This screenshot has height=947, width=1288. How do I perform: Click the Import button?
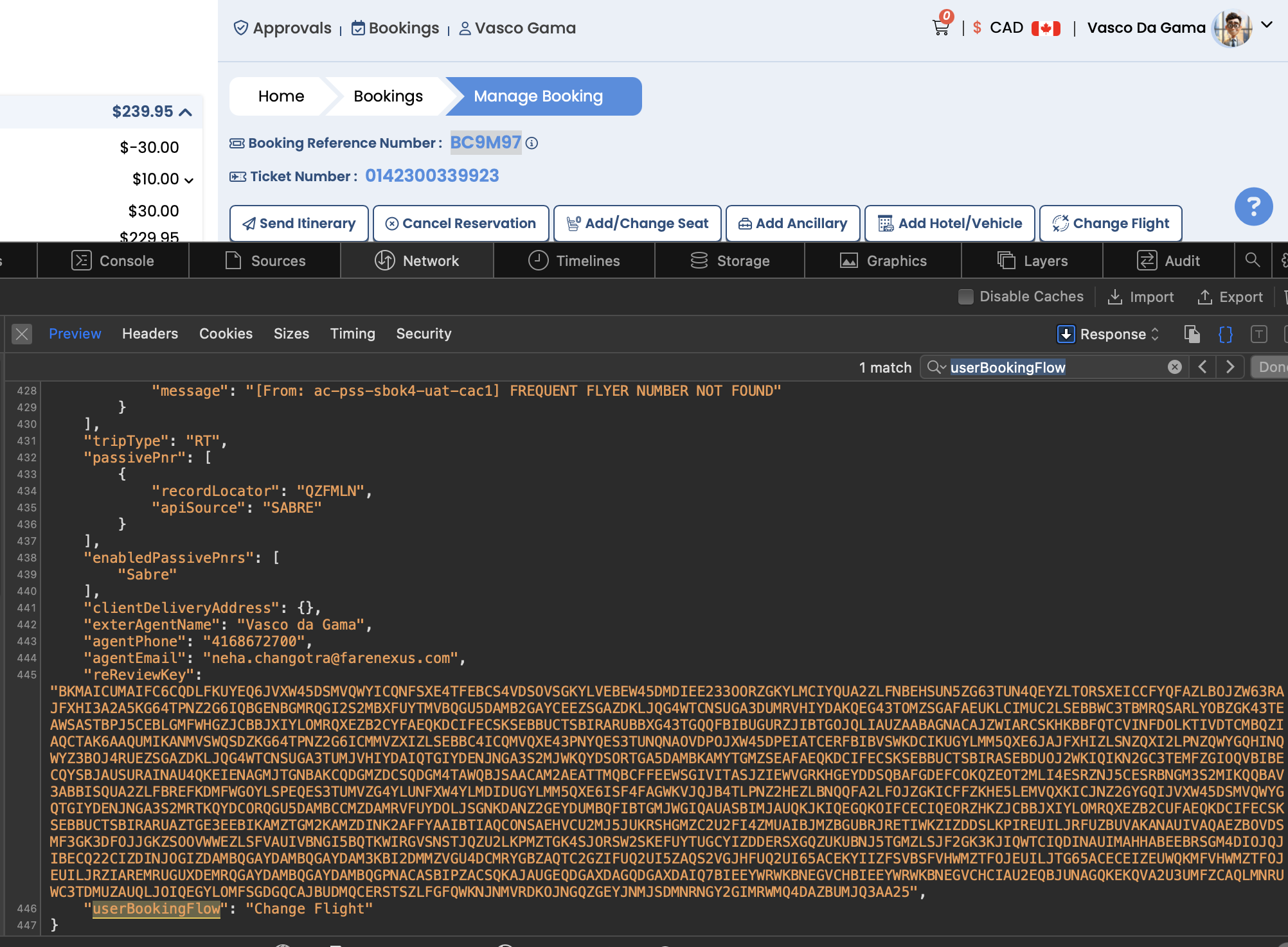pyautogui.click(x=1141, y=297)
